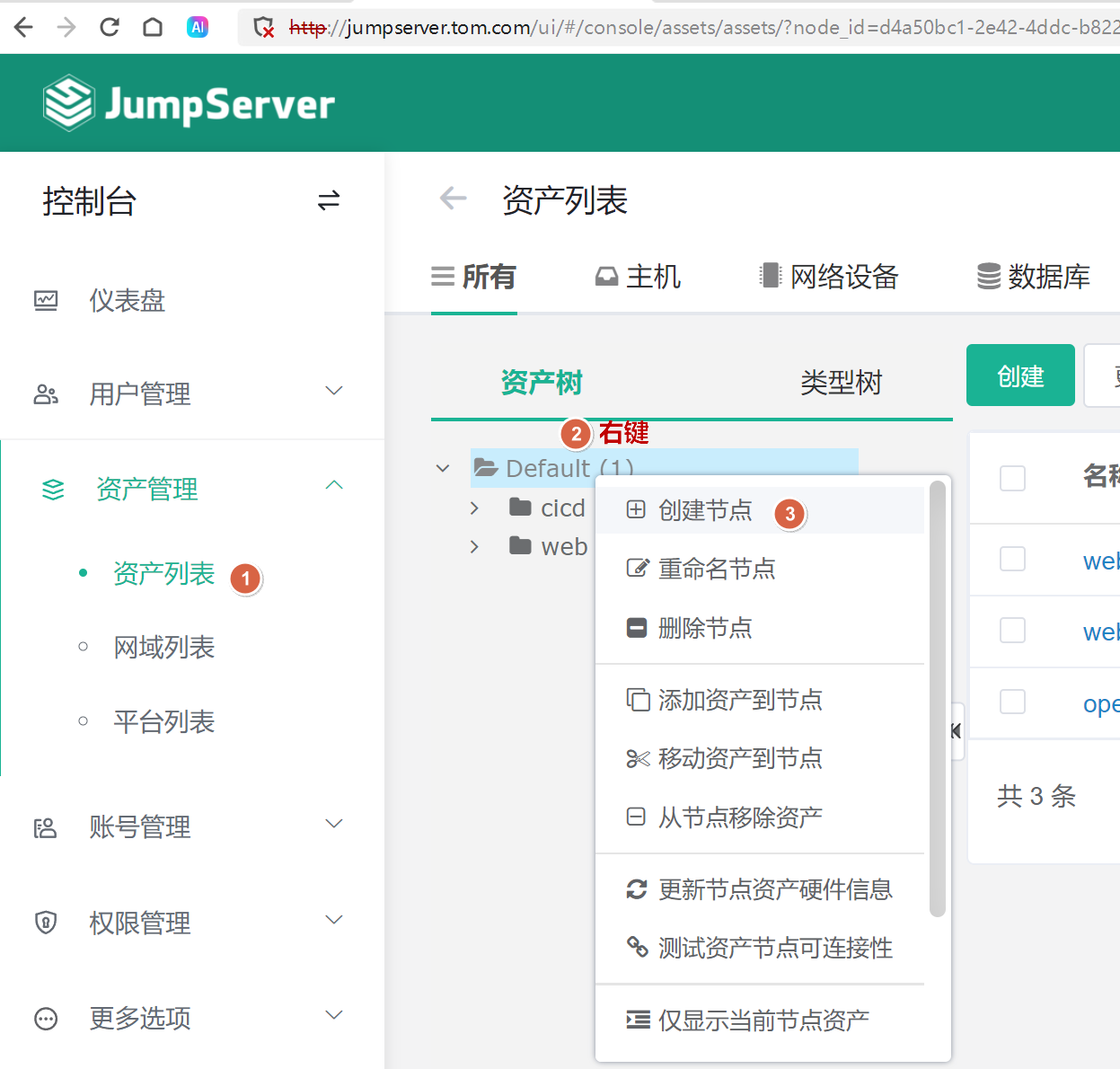This screenshot has width=1120, height=1069.
Task: Click the refresh icon beside 更新节点资产硬件信息
Action: 638,888
